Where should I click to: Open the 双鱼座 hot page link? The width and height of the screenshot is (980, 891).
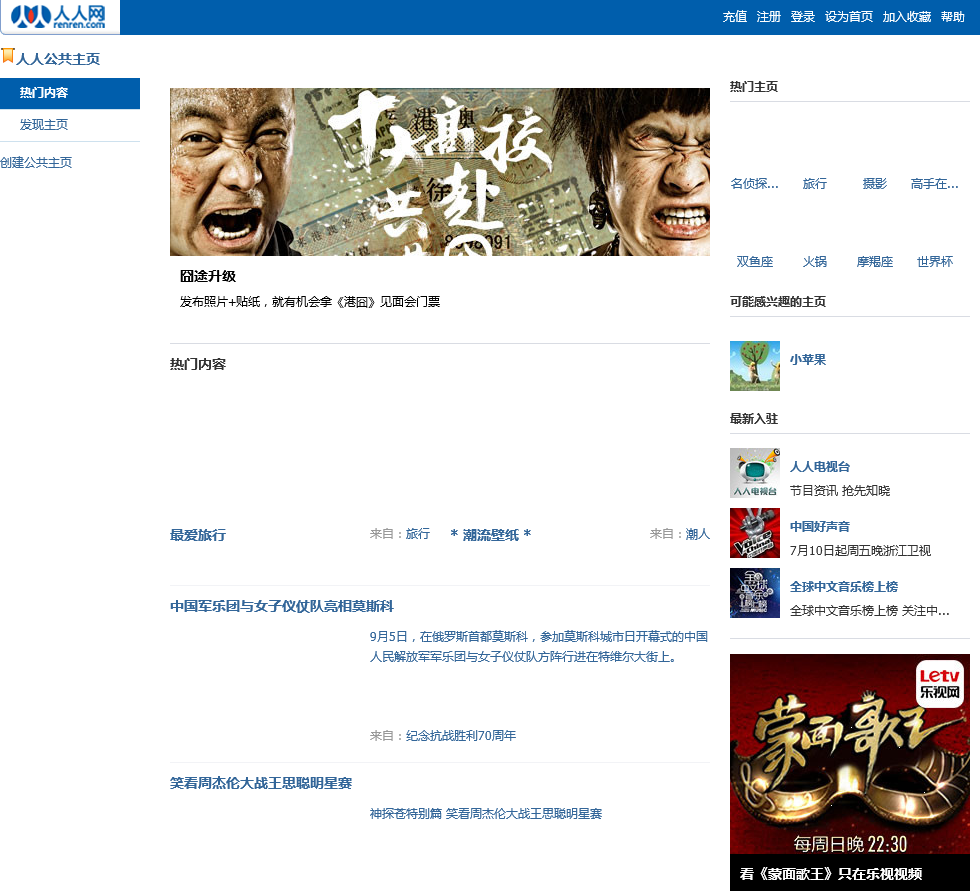point(754,262)
